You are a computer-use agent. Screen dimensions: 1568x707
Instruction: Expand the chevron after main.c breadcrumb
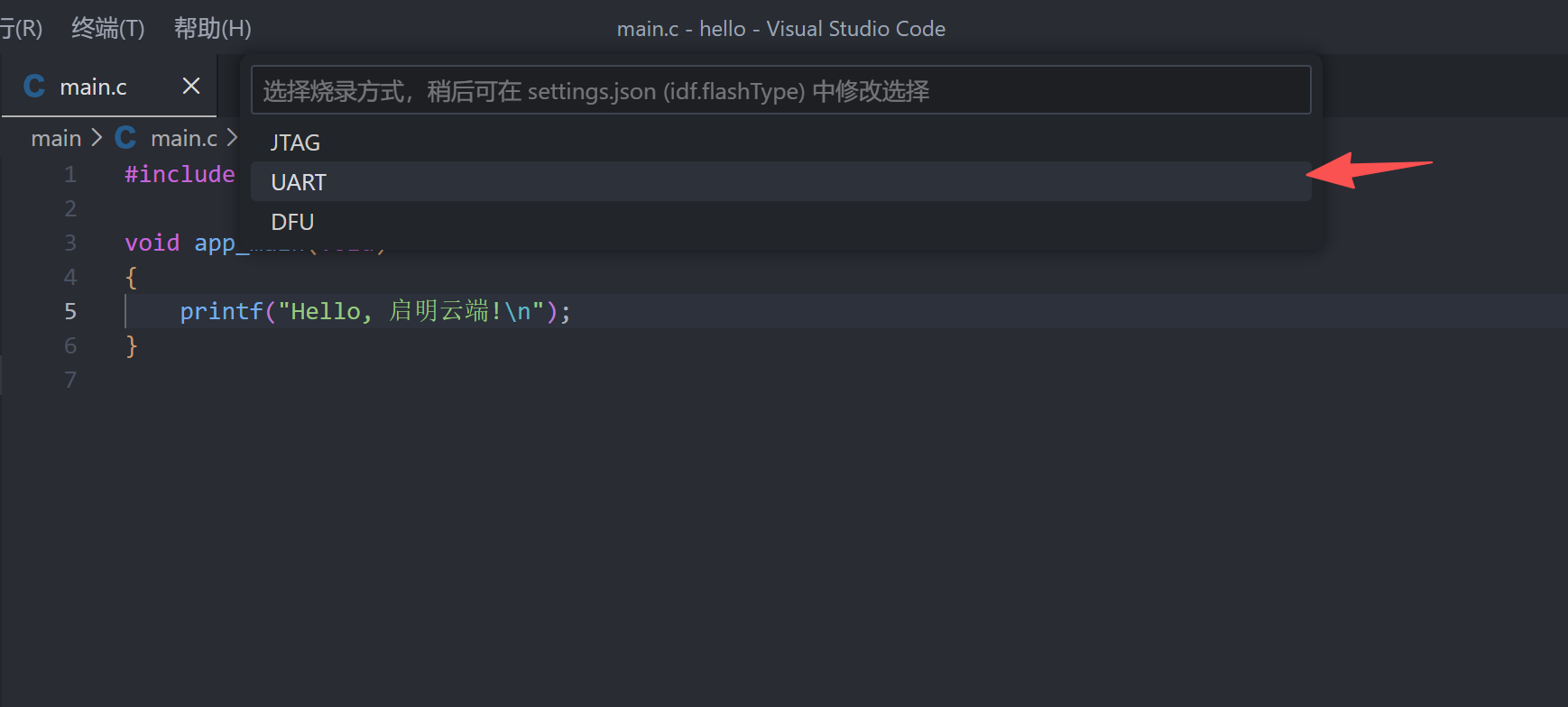pos(232,138)
